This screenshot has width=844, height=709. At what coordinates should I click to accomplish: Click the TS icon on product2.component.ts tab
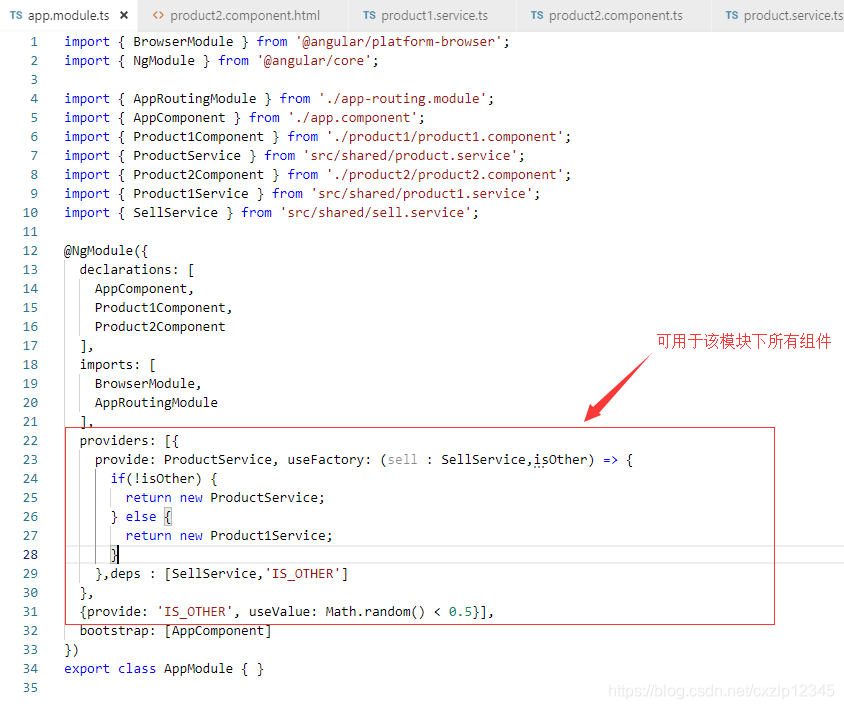click(x=537, y=15)
